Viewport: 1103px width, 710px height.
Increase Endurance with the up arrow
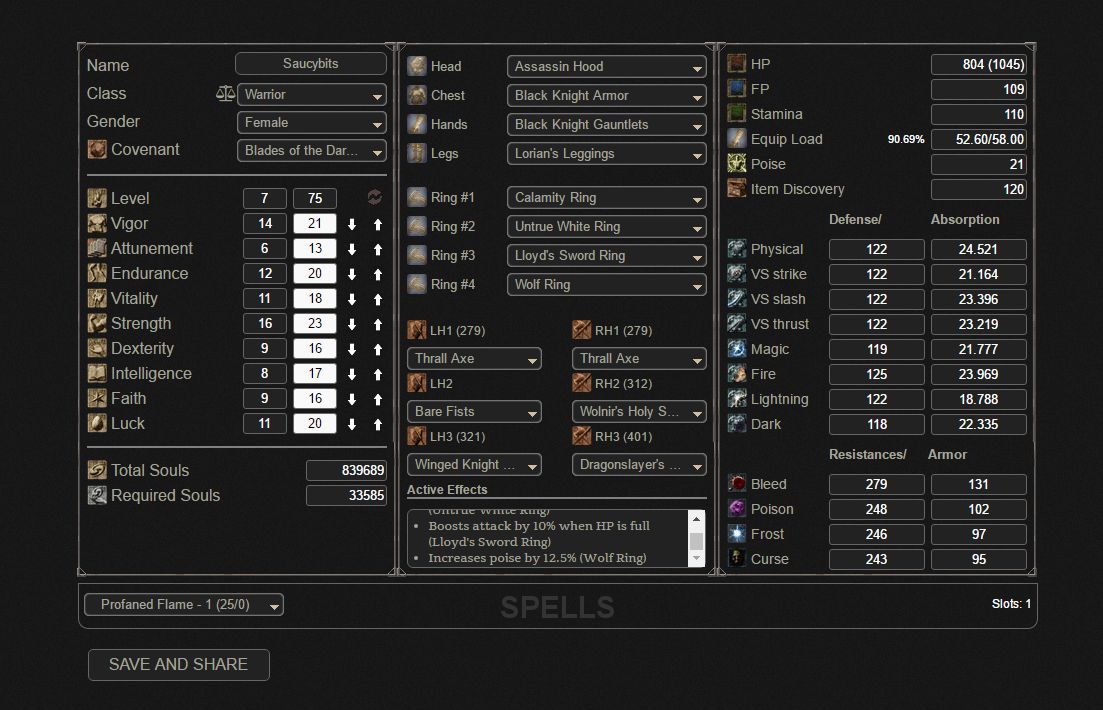pyautogui.click(x=378, y=274)
